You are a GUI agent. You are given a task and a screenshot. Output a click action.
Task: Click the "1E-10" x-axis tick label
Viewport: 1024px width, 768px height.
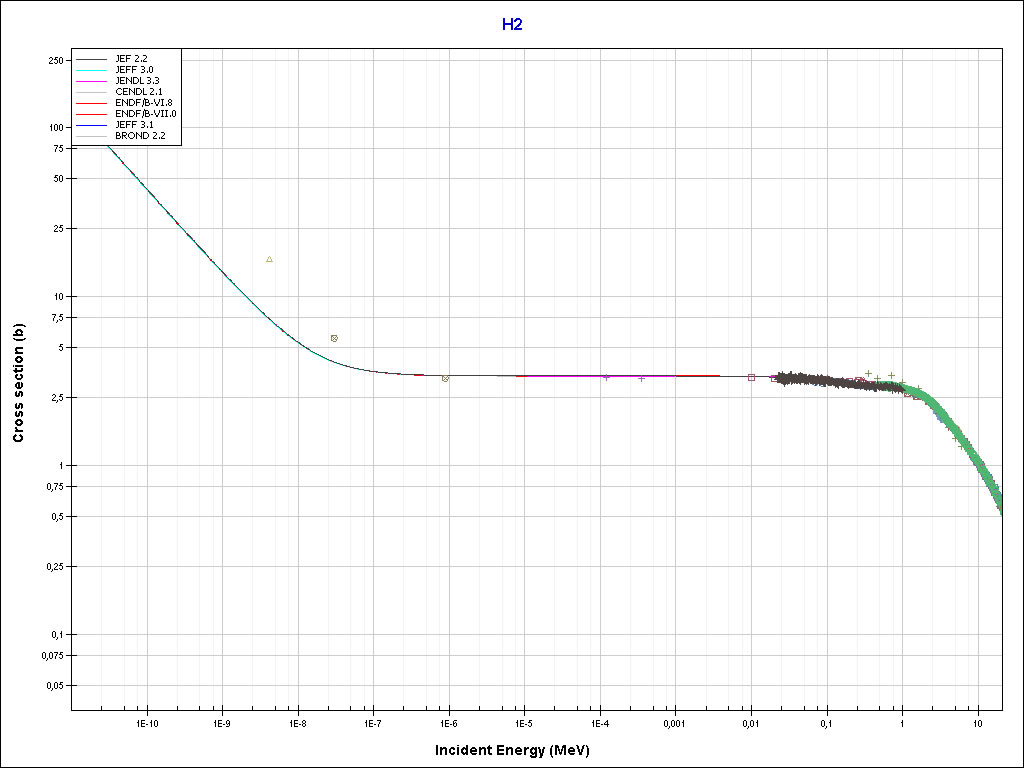[x=146, y=722]
